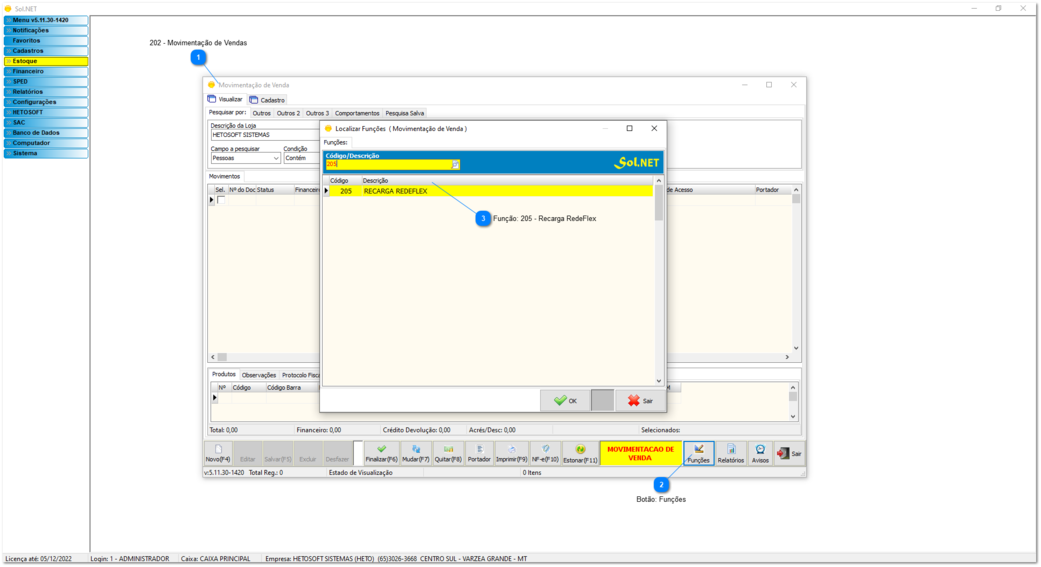Click Sair in Localizar Funções dialog

tap(641, 400)
